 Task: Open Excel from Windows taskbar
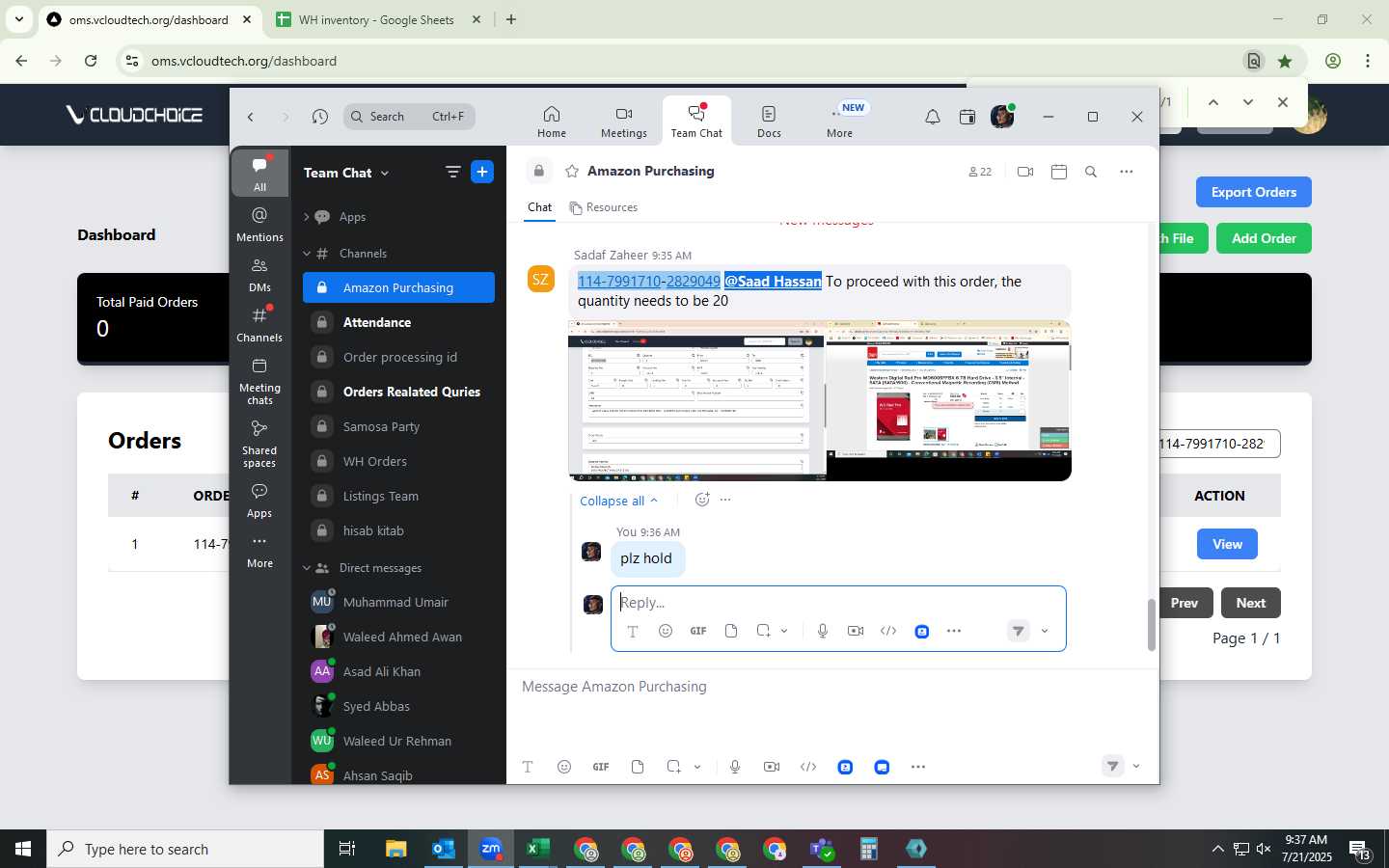tap(537, 849)
